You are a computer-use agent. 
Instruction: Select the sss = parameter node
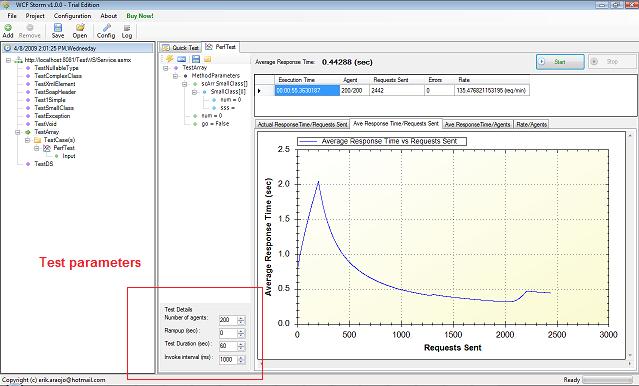(227, 108)
